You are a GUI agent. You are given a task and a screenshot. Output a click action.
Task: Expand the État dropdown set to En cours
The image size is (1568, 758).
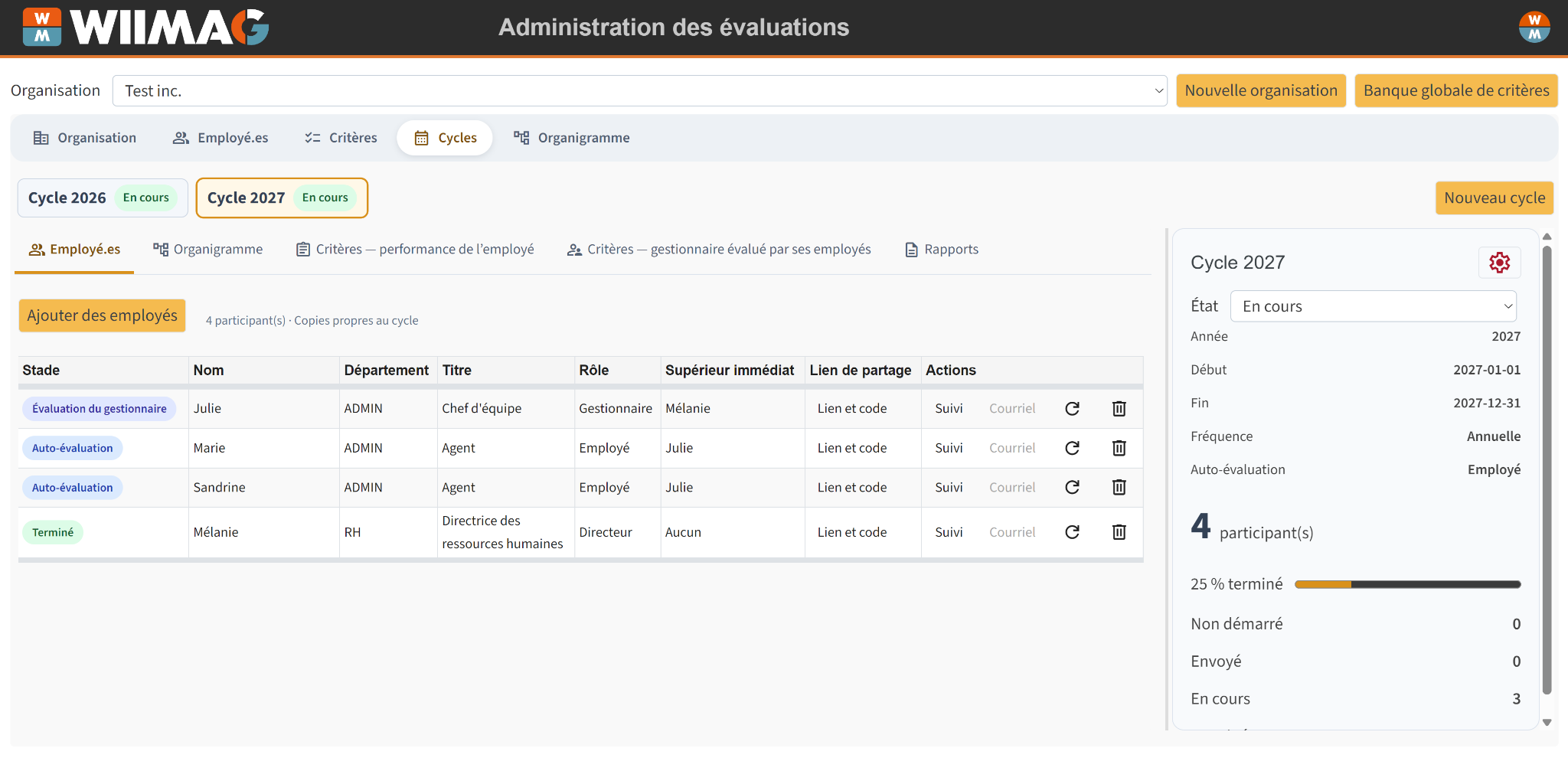tap(1374, 306)
